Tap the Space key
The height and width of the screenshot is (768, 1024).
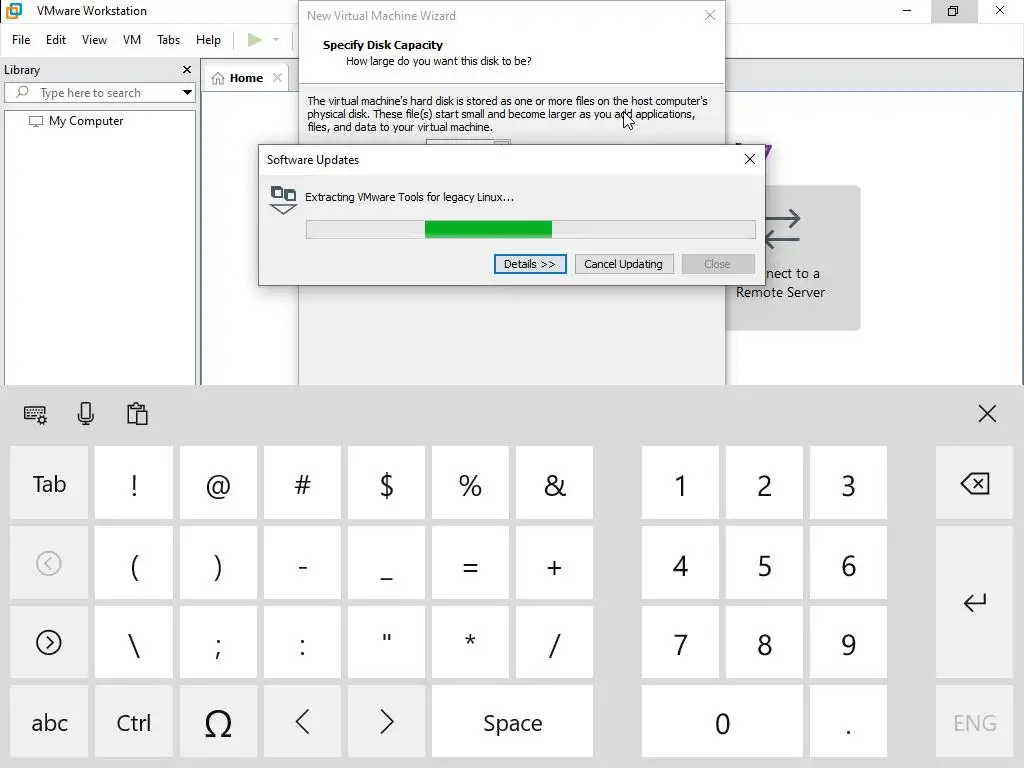(x=513, y=722)
